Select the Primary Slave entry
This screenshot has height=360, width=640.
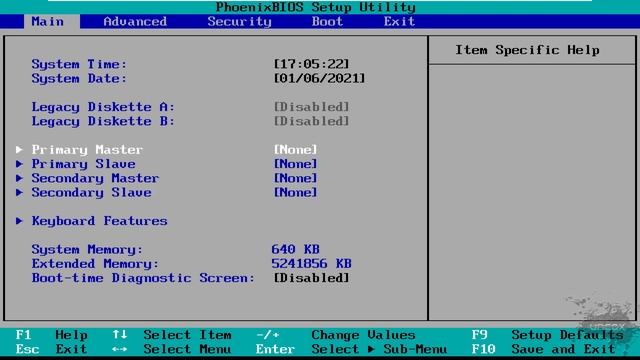point(84,164)
